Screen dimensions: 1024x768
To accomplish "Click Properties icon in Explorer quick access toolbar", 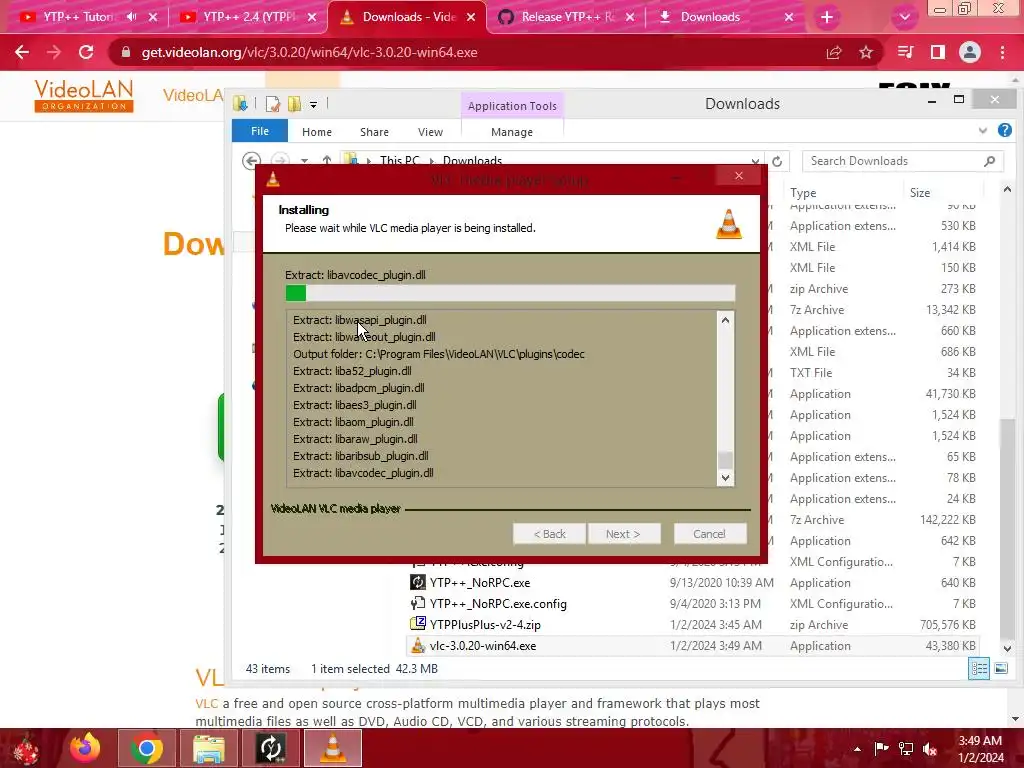I will 273,104.
